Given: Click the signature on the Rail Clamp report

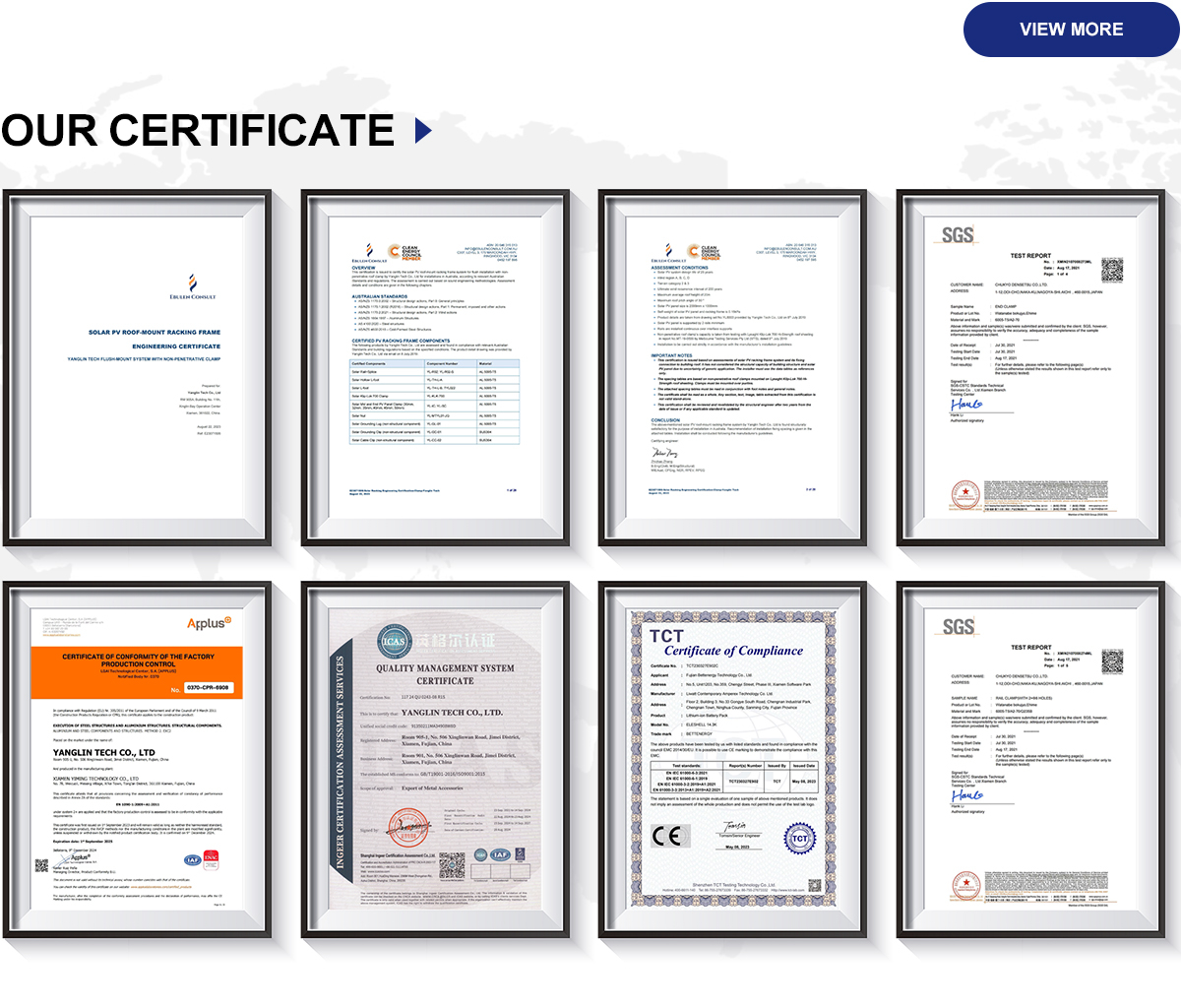Looking at the screenshot, I should (x=966, y=795).
